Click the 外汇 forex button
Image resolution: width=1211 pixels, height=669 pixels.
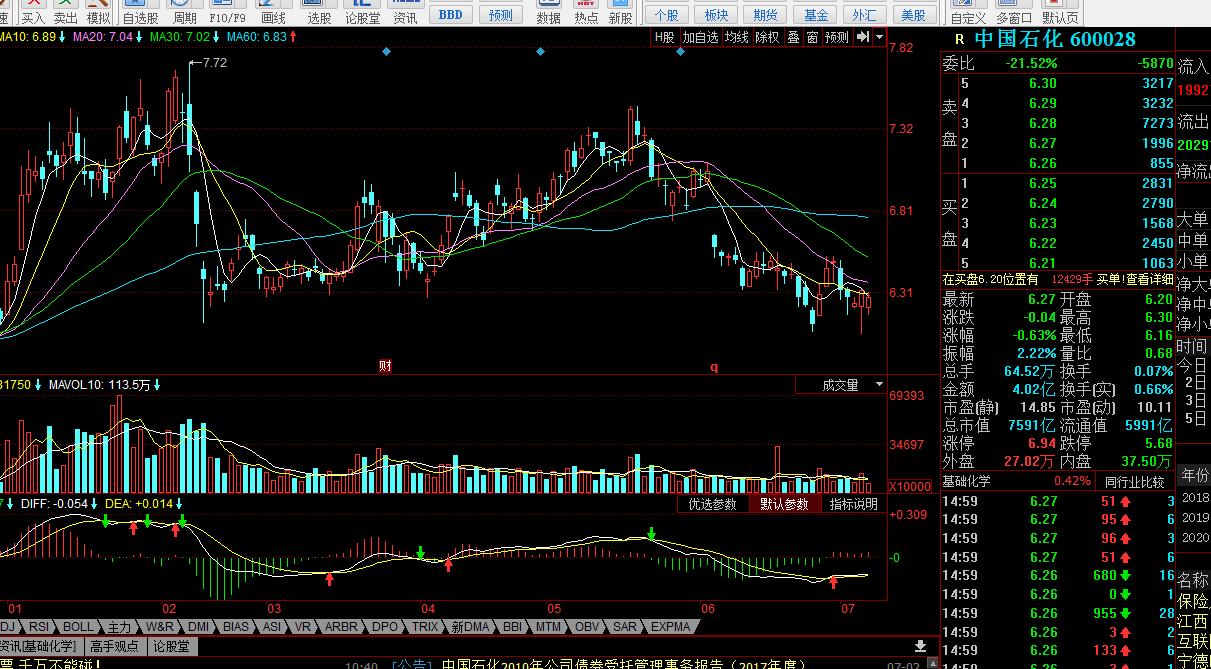[865, 14]
